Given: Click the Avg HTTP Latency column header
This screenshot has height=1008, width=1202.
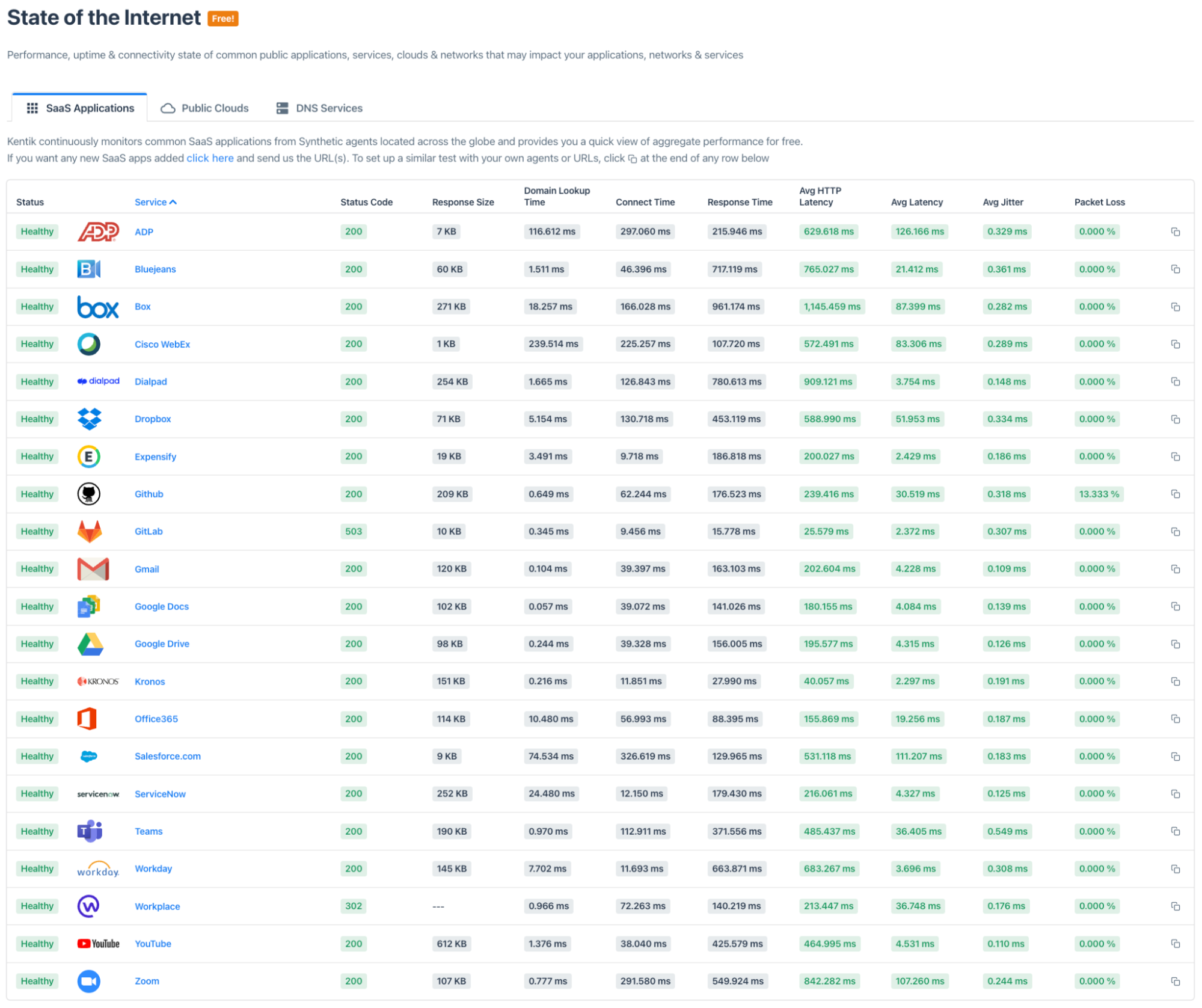Looking at the screenshot, I should (x=820, y=196).
